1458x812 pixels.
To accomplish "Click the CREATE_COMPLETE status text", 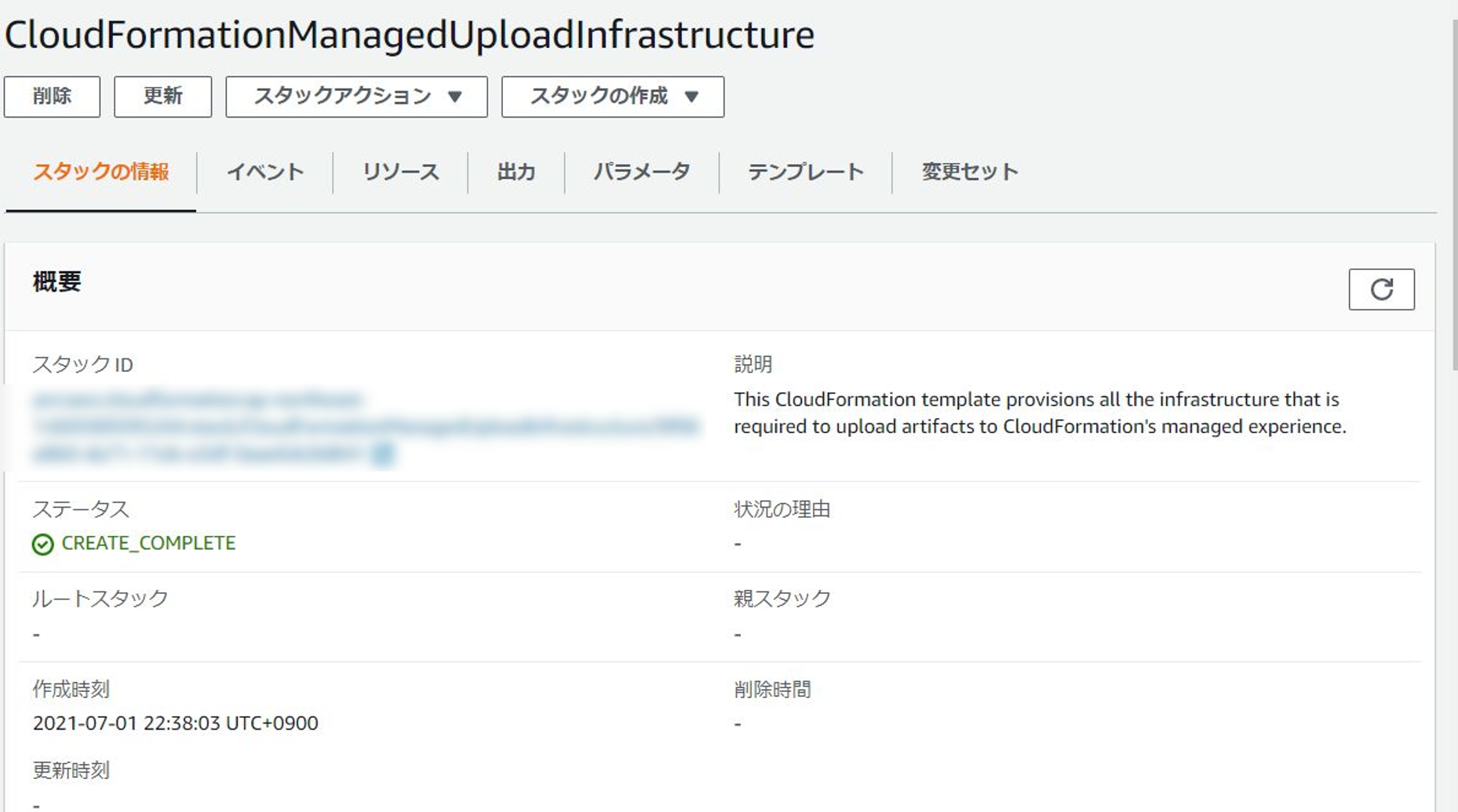I will coord(148,543).
